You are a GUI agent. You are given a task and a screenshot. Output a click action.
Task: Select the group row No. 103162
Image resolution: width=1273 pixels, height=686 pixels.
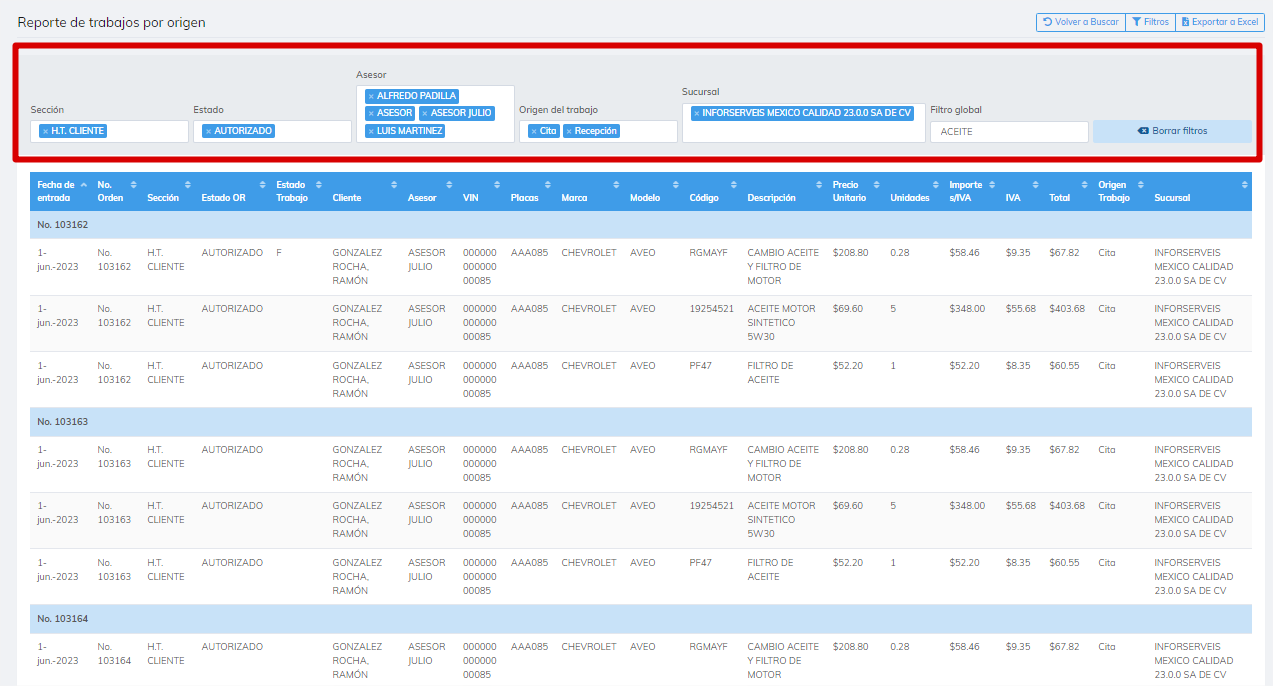coord(641,225)
